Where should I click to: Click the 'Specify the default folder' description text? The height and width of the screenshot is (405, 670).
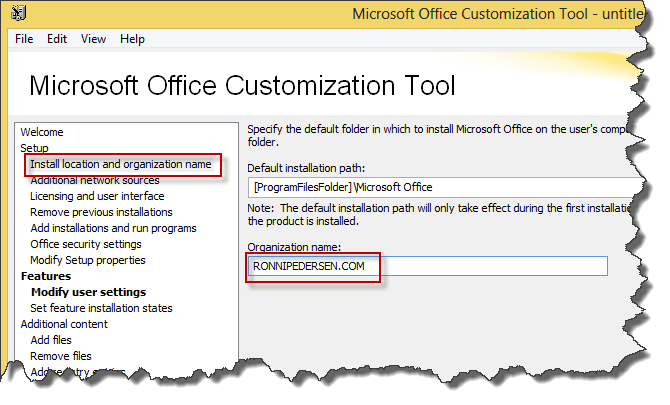pyautogui.click(x=438, y=135)
